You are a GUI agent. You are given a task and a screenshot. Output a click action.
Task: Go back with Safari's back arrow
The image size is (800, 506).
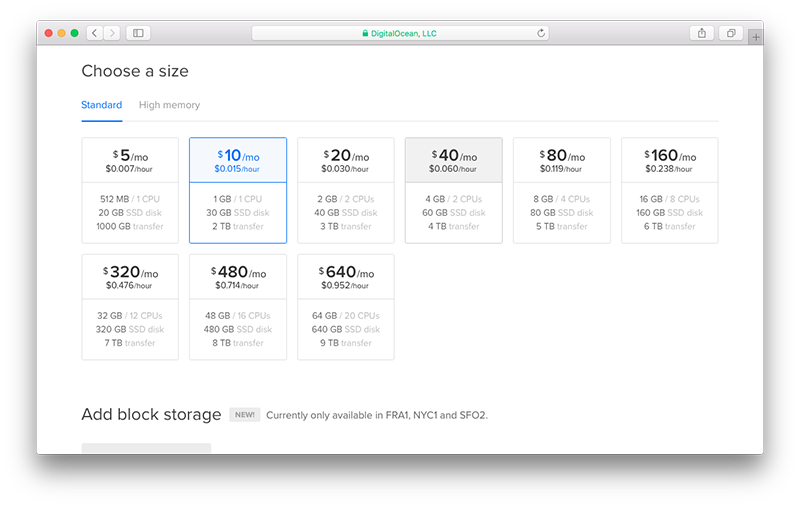coord(94,33)
